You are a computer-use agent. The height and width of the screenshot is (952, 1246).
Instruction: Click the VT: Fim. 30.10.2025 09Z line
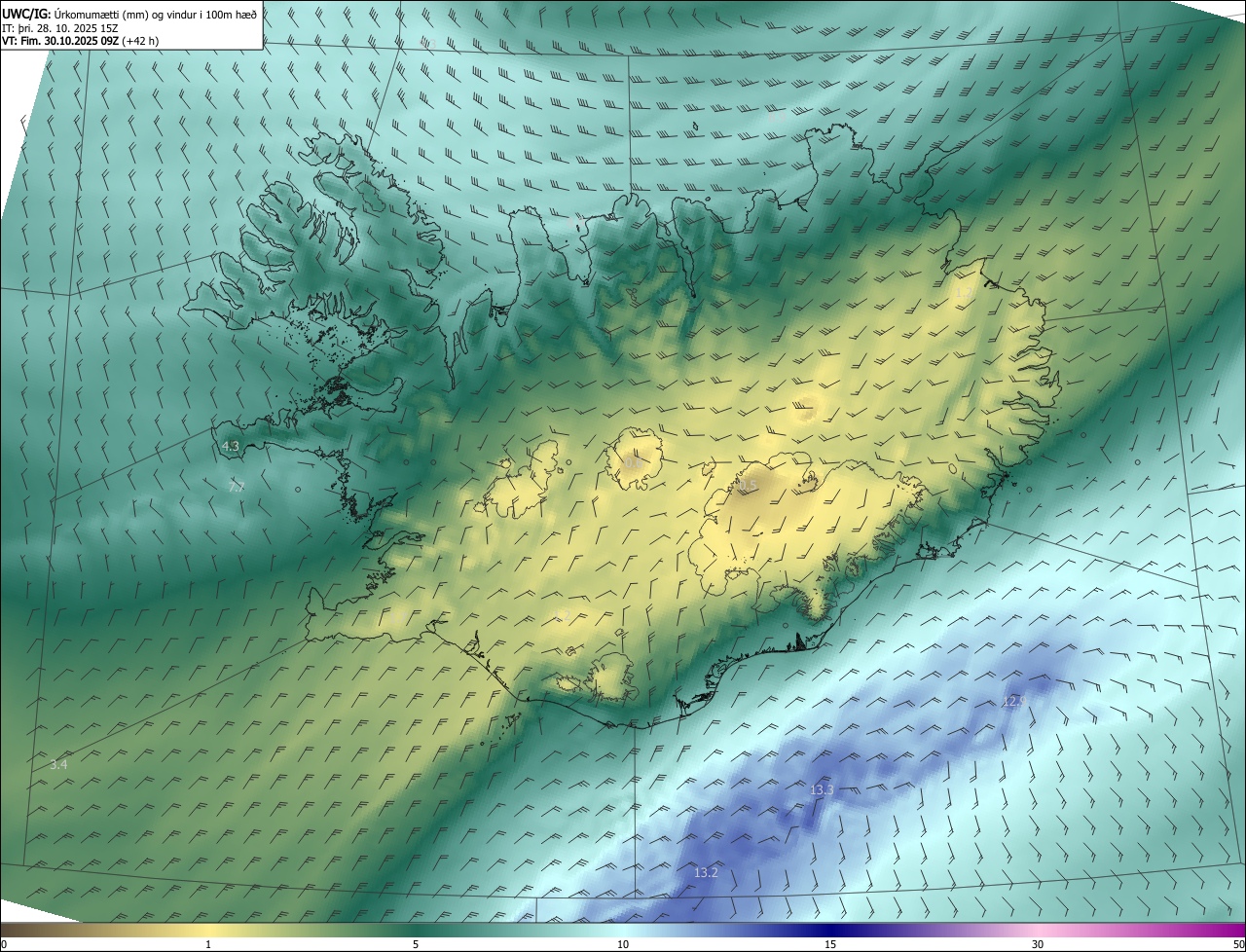point(80,41)
